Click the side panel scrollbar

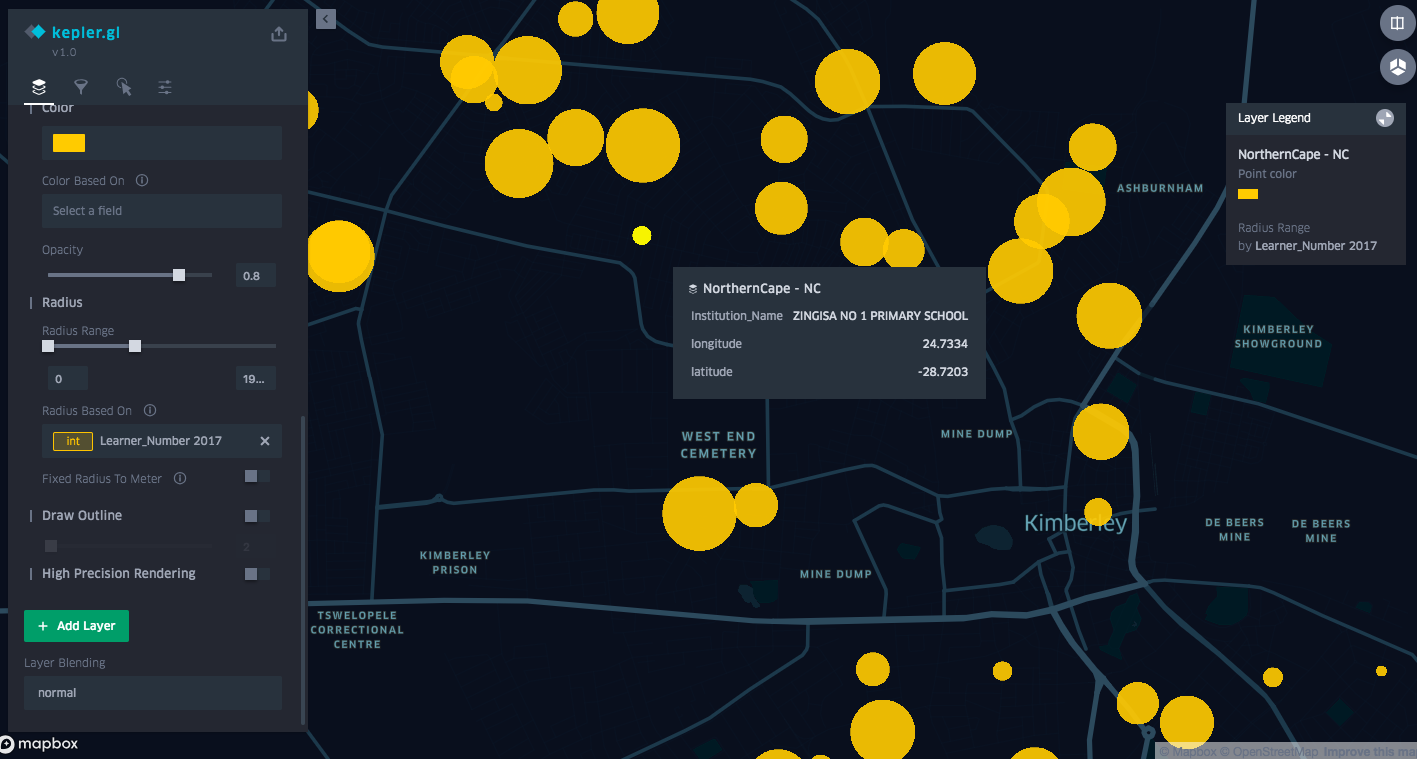coord(303,570)
